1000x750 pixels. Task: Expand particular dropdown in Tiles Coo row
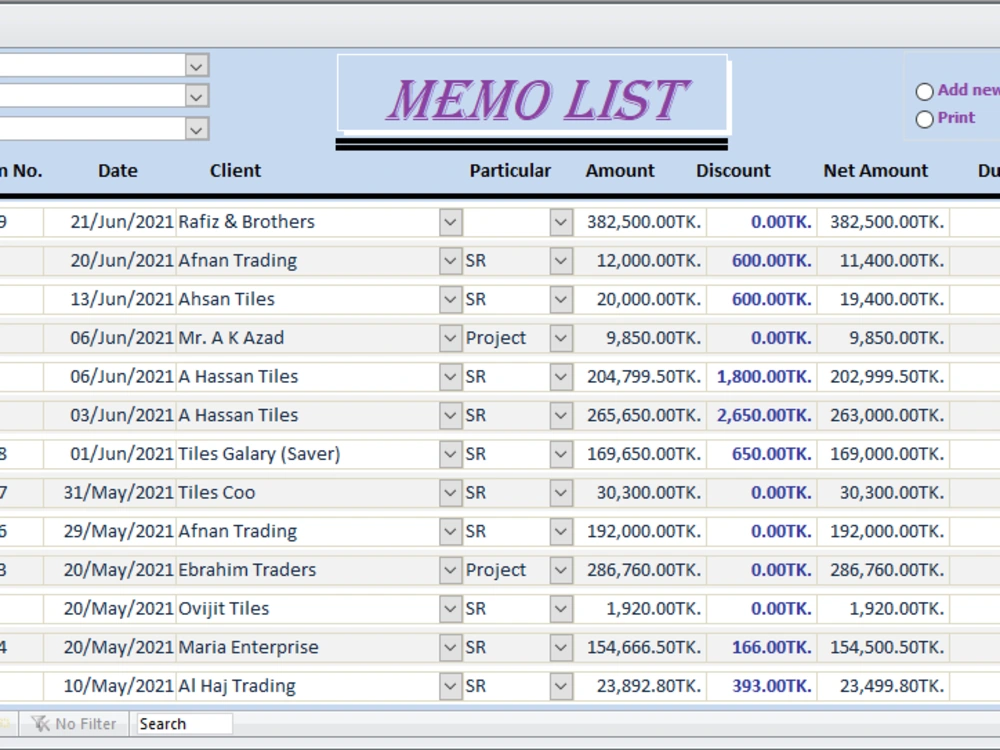[561, 493]
